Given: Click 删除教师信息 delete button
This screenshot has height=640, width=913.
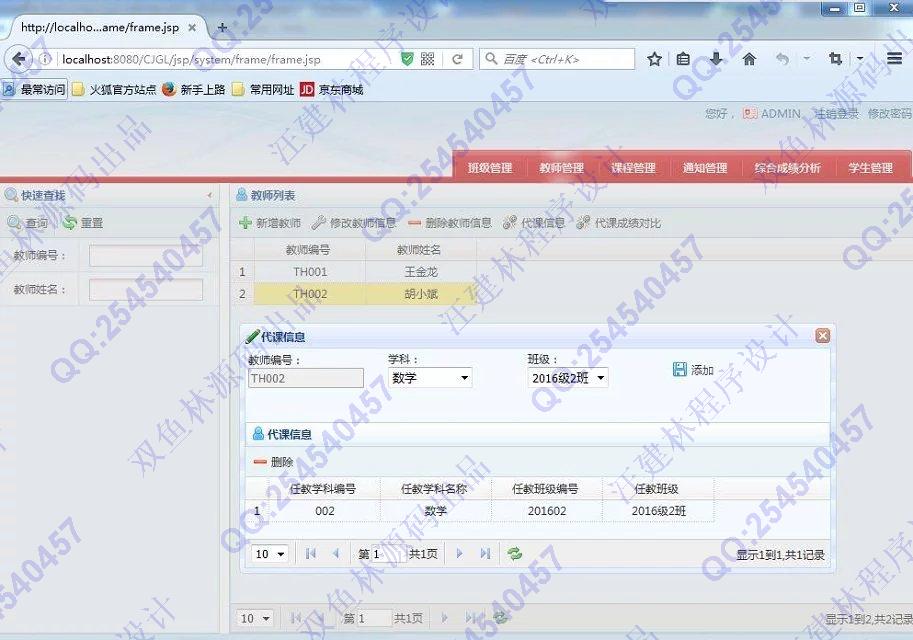Looking at the screenshot, I should click(450, 222).
